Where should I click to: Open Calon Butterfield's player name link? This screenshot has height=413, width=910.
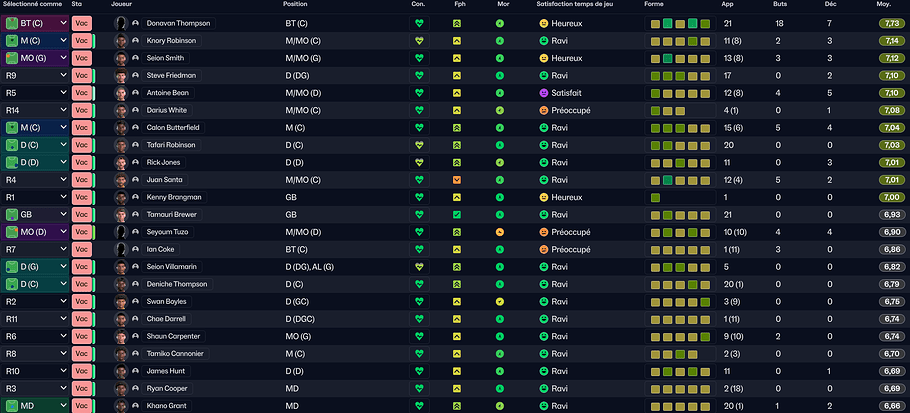pyautogui.click(x=173, y=128)
